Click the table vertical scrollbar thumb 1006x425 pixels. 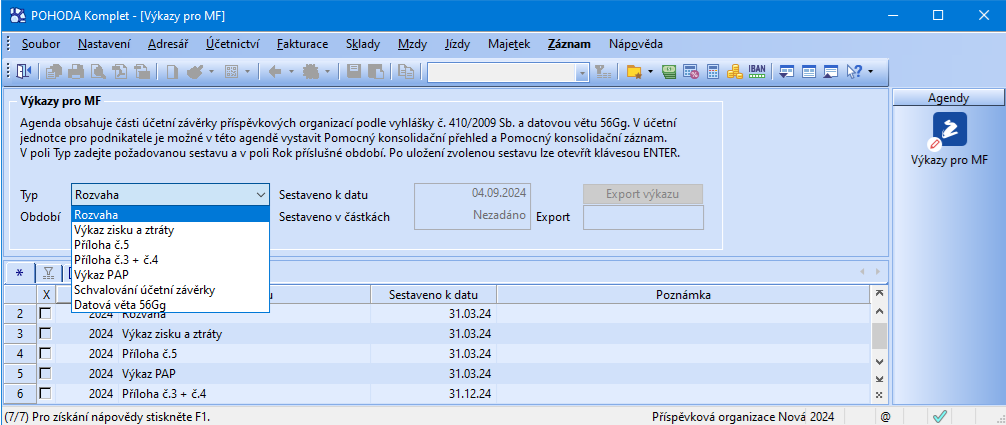tap(879, 334)
